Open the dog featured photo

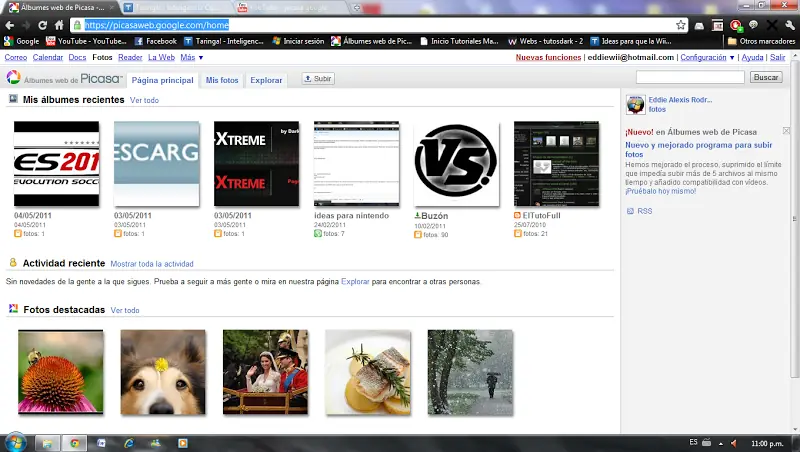pyautogui.click(x=163, y=372)
